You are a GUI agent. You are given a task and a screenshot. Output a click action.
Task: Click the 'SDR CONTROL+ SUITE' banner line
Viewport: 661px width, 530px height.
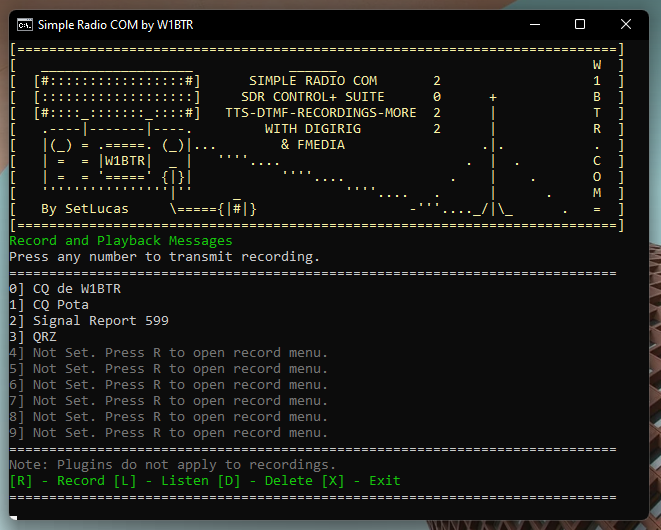313,97
